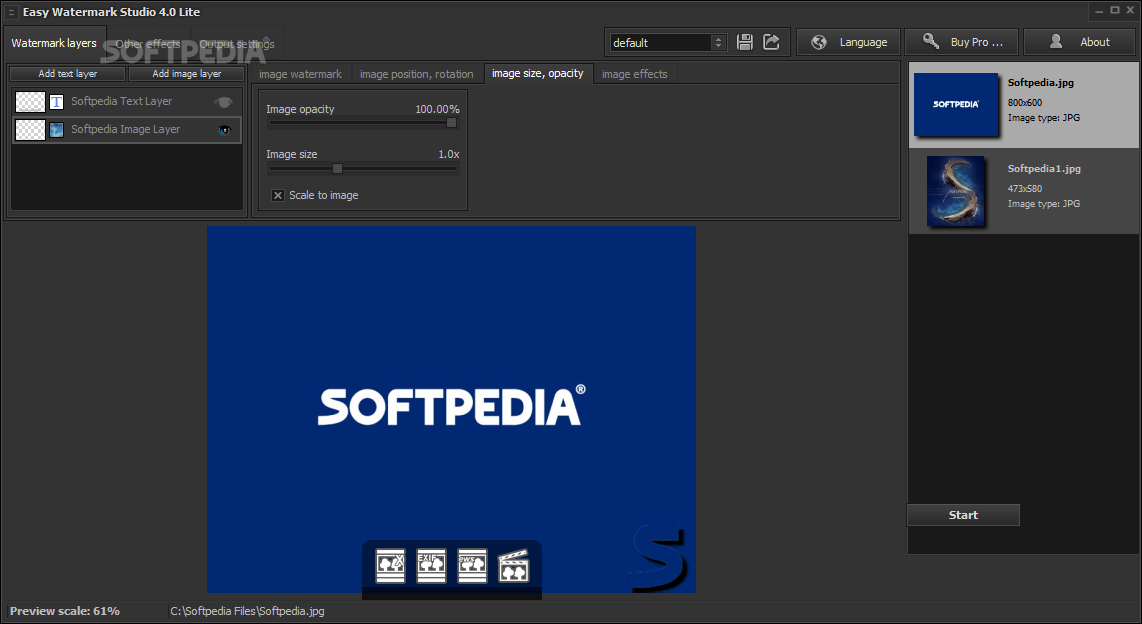1142x624 pixels.
Task: Switch to the Watermark layers tab
Action: coord(54,43)
